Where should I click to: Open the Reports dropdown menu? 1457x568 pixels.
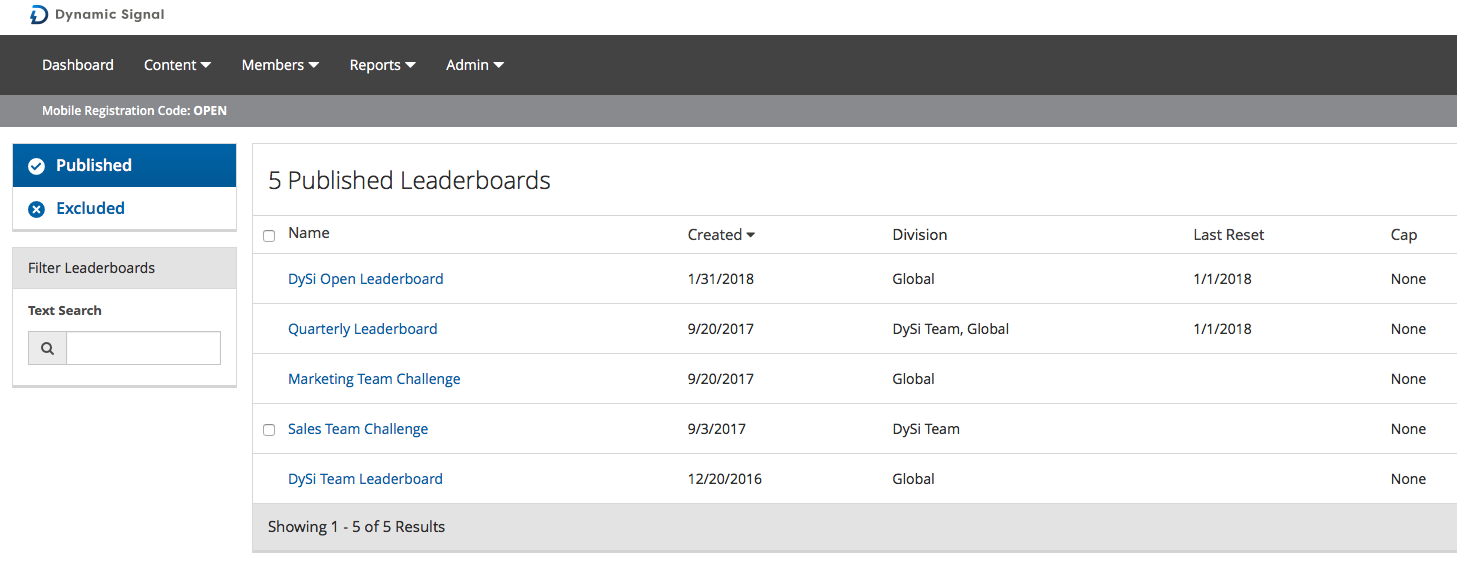click(382, 65)
